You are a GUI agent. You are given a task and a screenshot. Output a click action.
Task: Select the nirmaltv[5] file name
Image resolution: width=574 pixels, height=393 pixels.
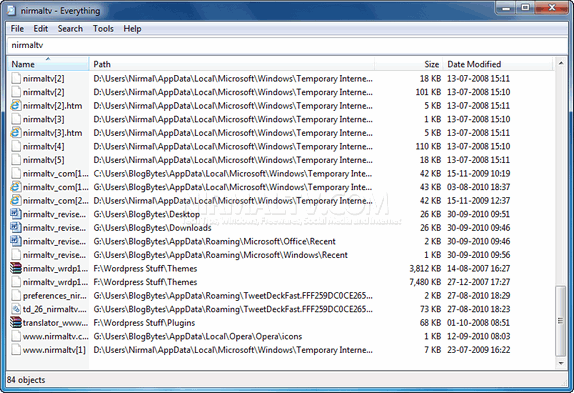(x=44, y=160)
